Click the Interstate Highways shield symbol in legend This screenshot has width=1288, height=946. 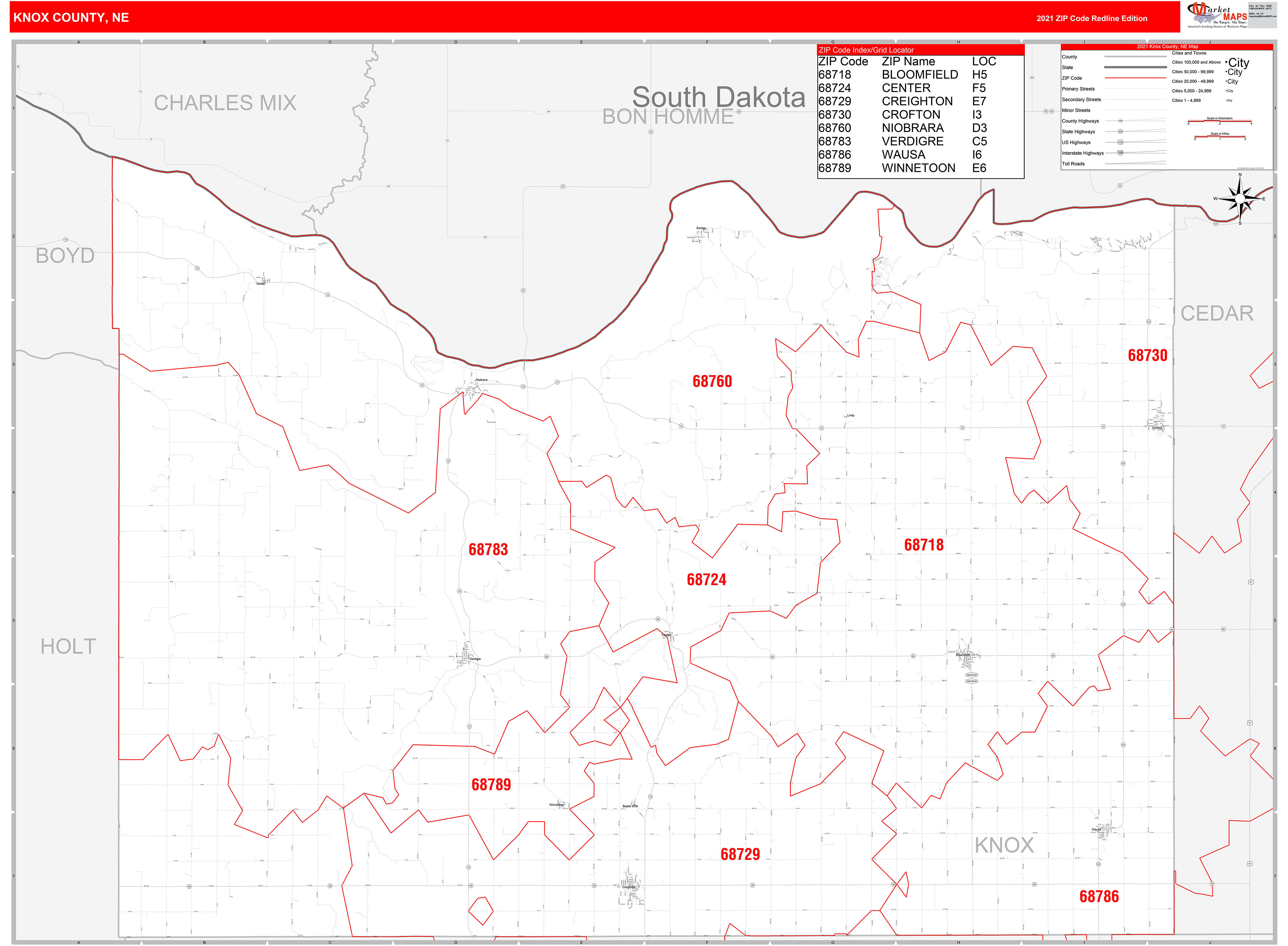point(1120,154)
